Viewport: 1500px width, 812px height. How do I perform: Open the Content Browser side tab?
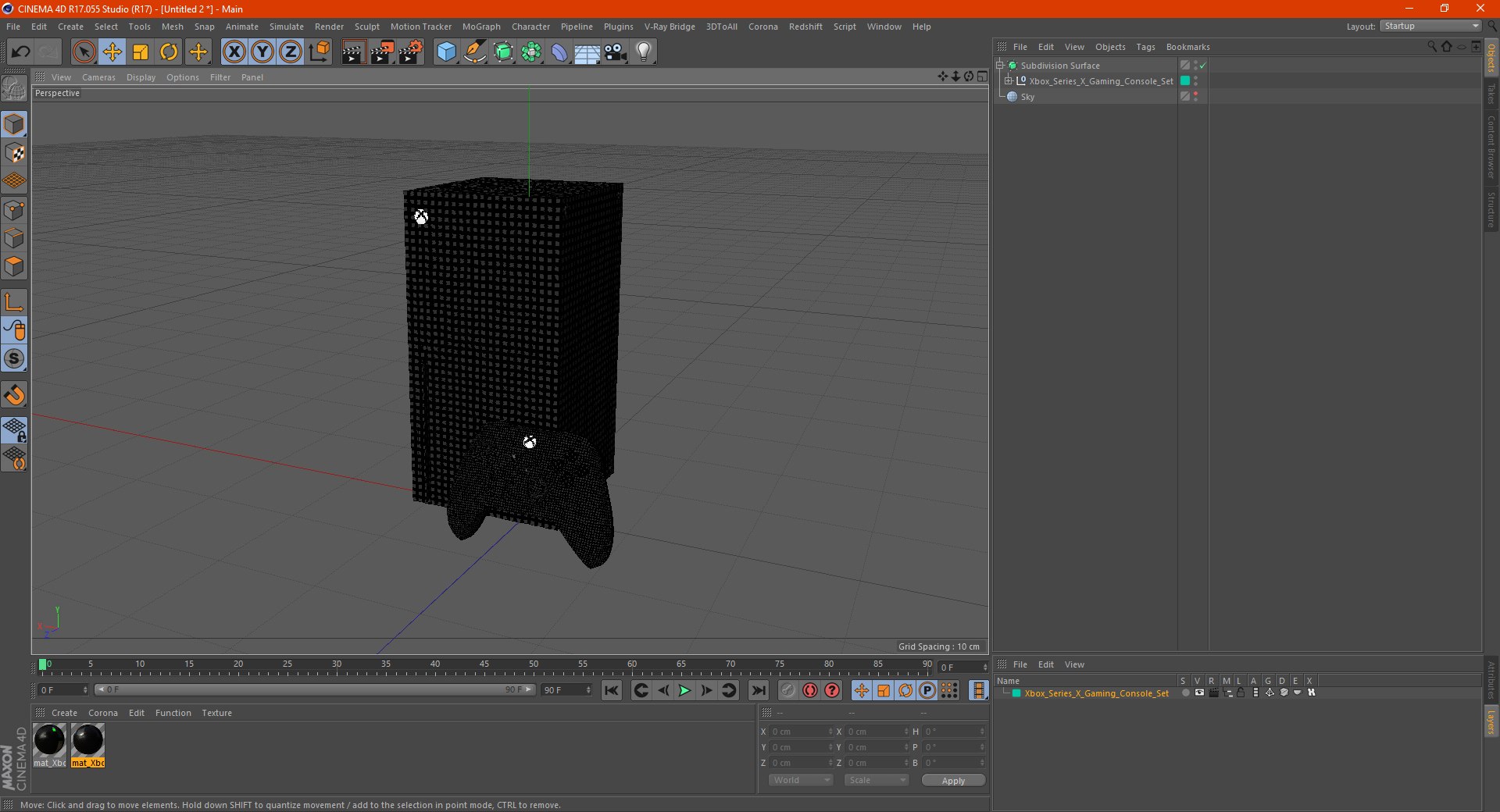tap(1491, 147)
